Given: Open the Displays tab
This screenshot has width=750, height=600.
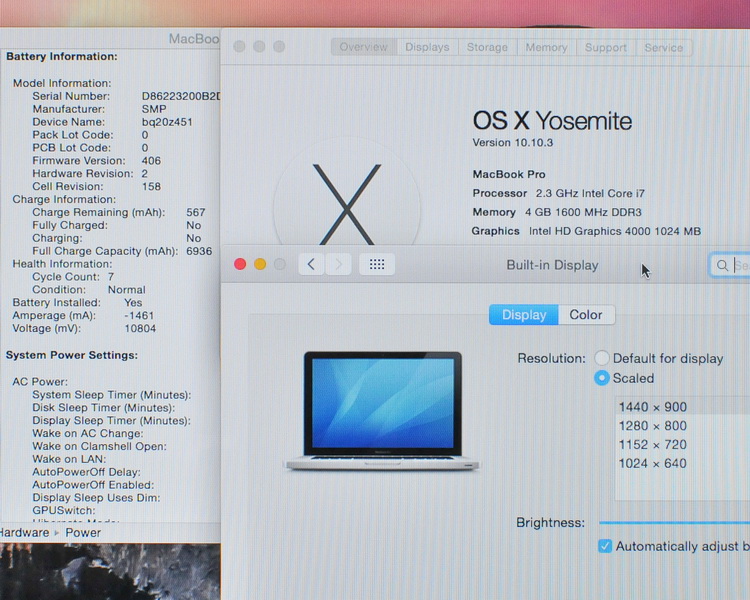Looking at the screenshot, I should tap(427, 47).
